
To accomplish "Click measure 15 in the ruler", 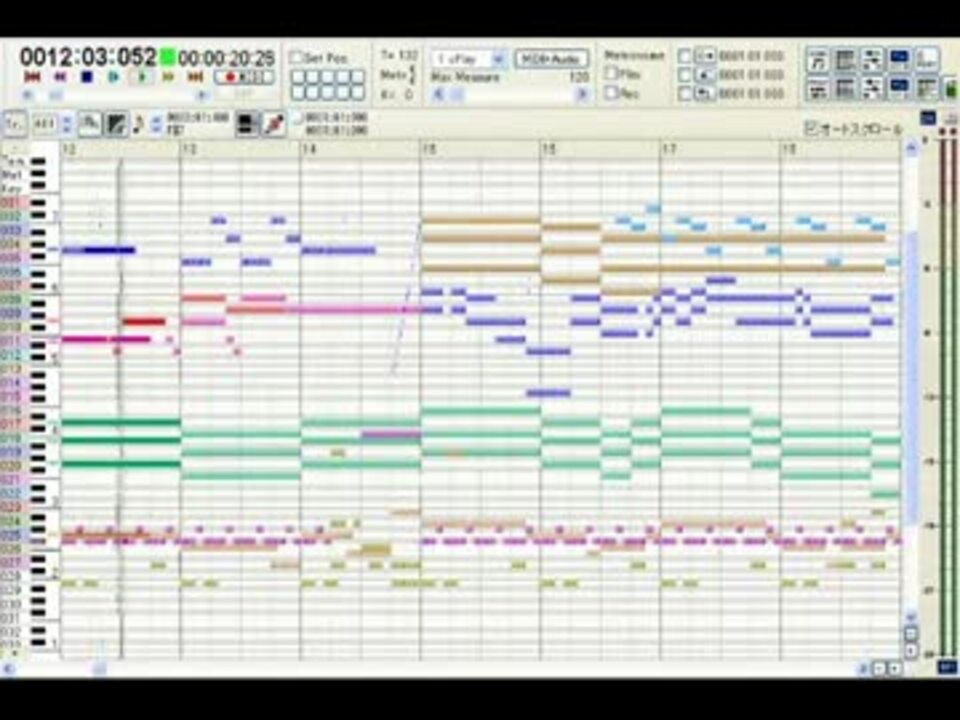I will pos(430,149).
